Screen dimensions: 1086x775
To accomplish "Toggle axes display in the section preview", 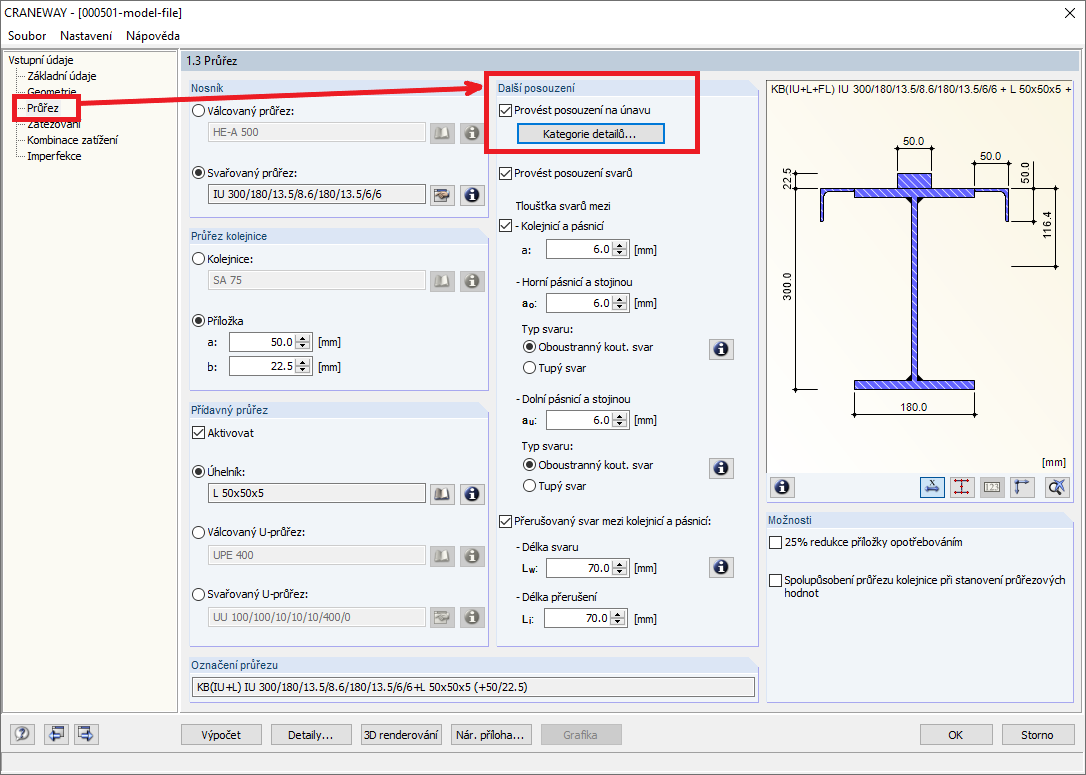I will coord(1023,487).
